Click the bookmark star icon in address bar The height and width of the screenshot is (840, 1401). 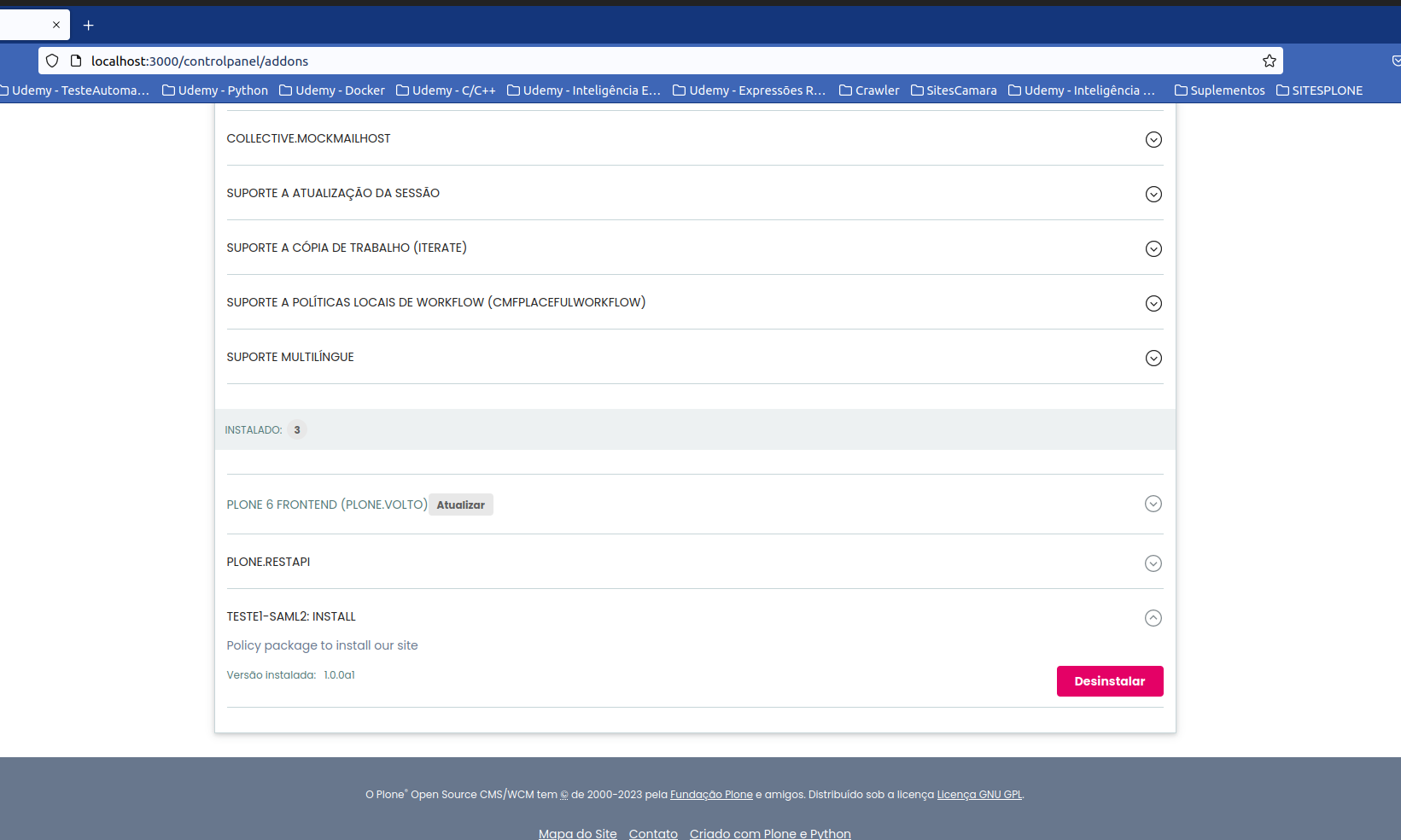(1269, 61)
